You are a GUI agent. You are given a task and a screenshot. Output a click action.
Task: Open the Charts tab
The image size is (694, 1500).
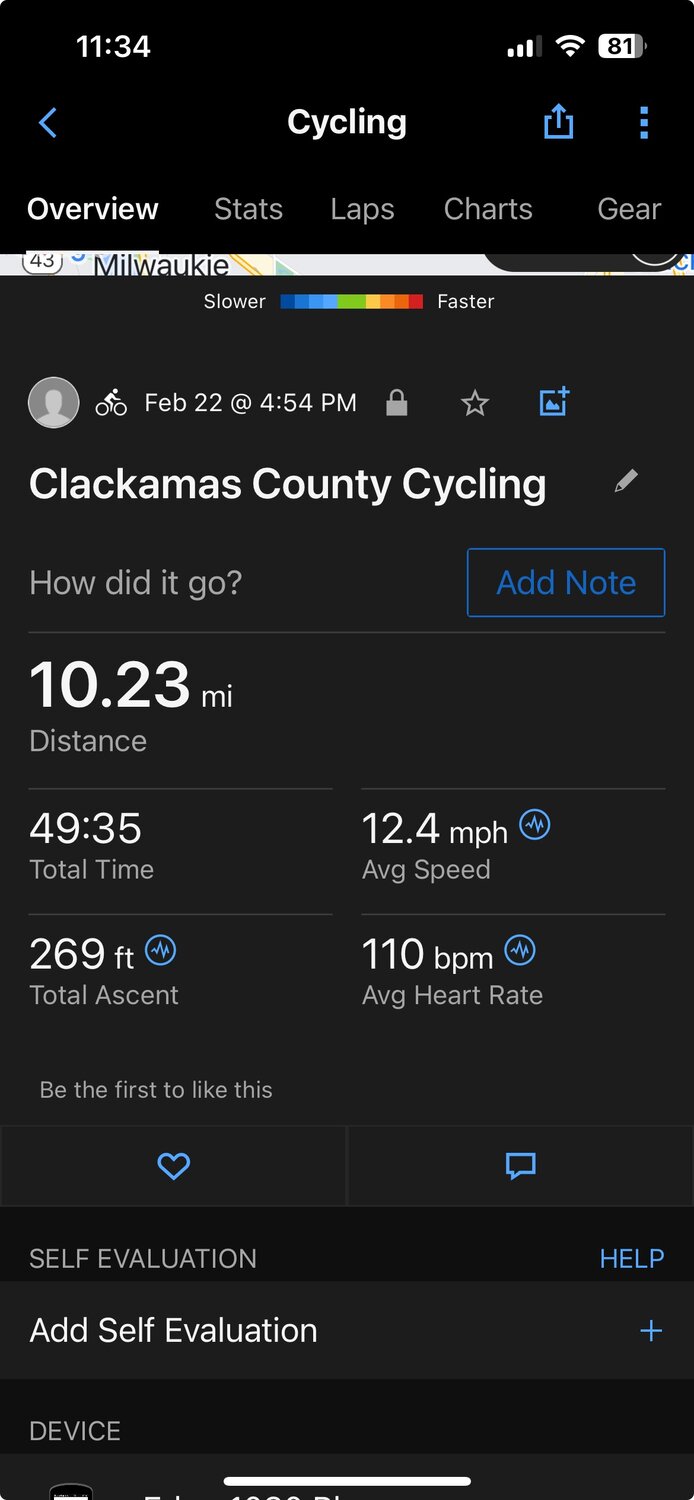pos(488,209)
